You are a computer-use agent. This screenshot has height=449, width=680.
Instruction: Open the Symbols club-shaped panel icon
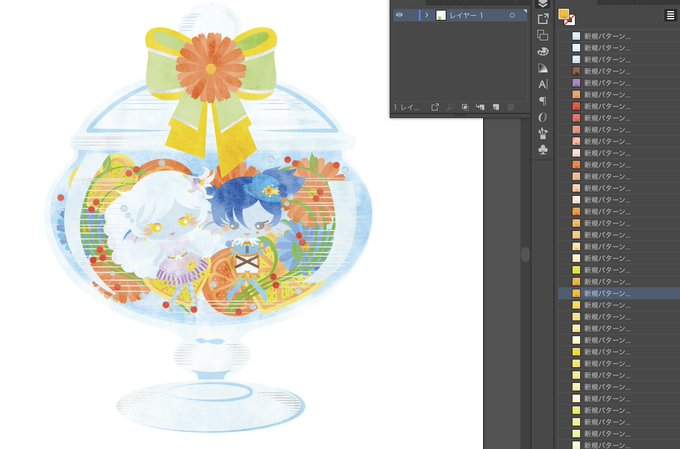[x=543, y=150]
